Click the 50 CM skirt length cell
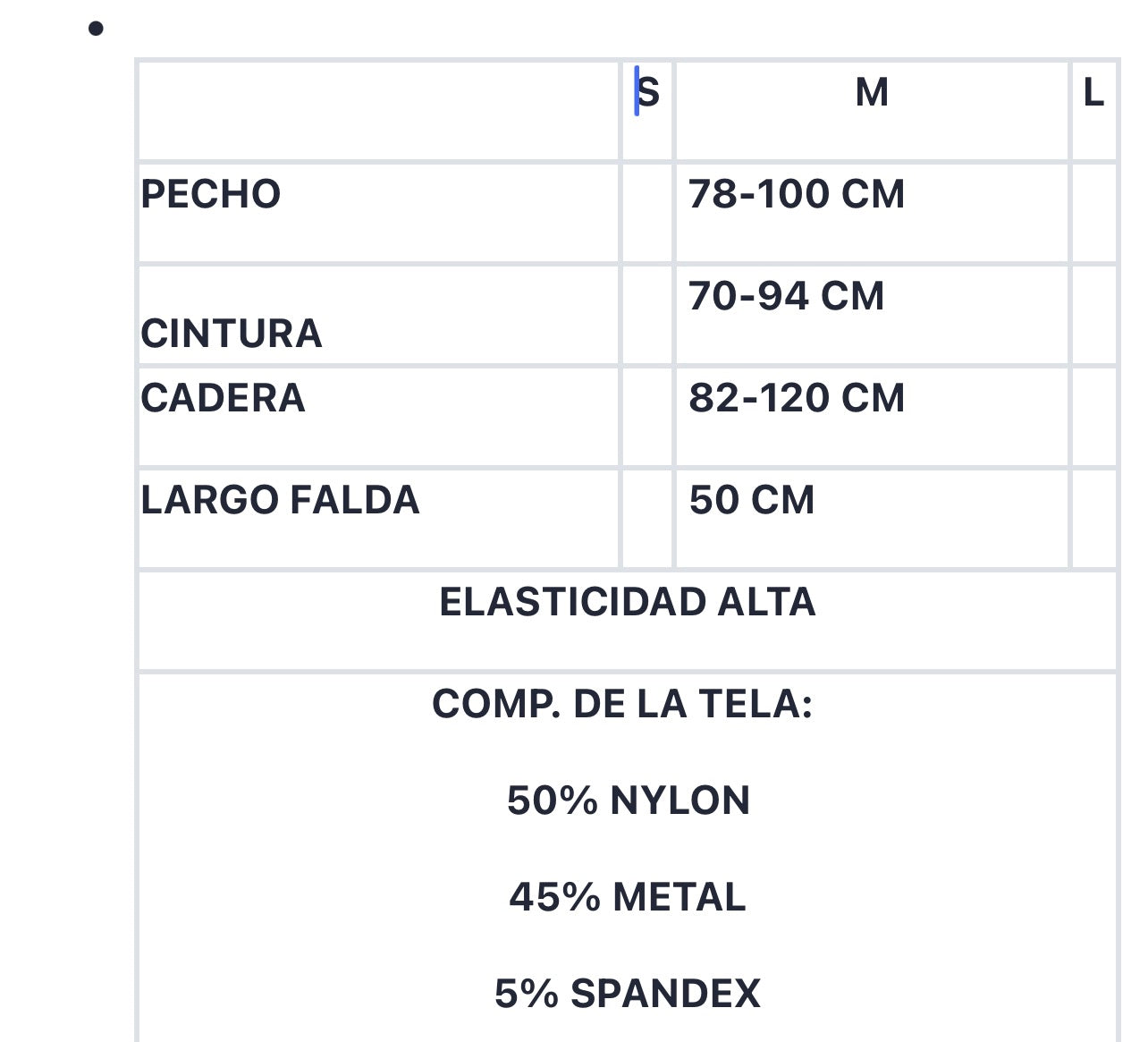Viewport: 1148px width, 1042px height. (x=872, y=519)
